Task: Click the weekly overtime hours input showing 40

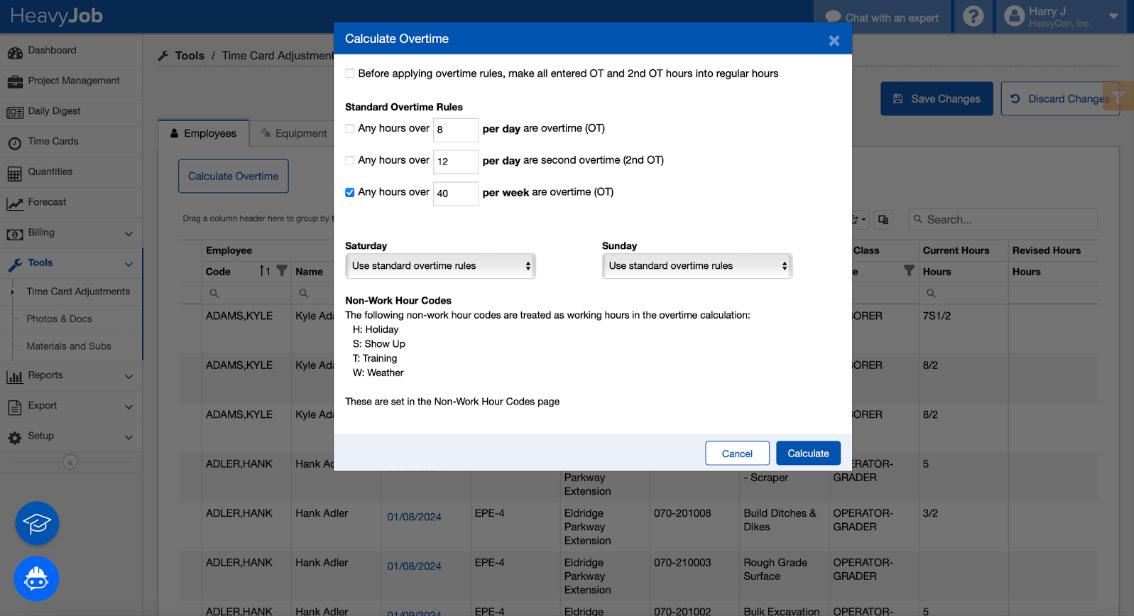Action: click(x=456, y=193)
